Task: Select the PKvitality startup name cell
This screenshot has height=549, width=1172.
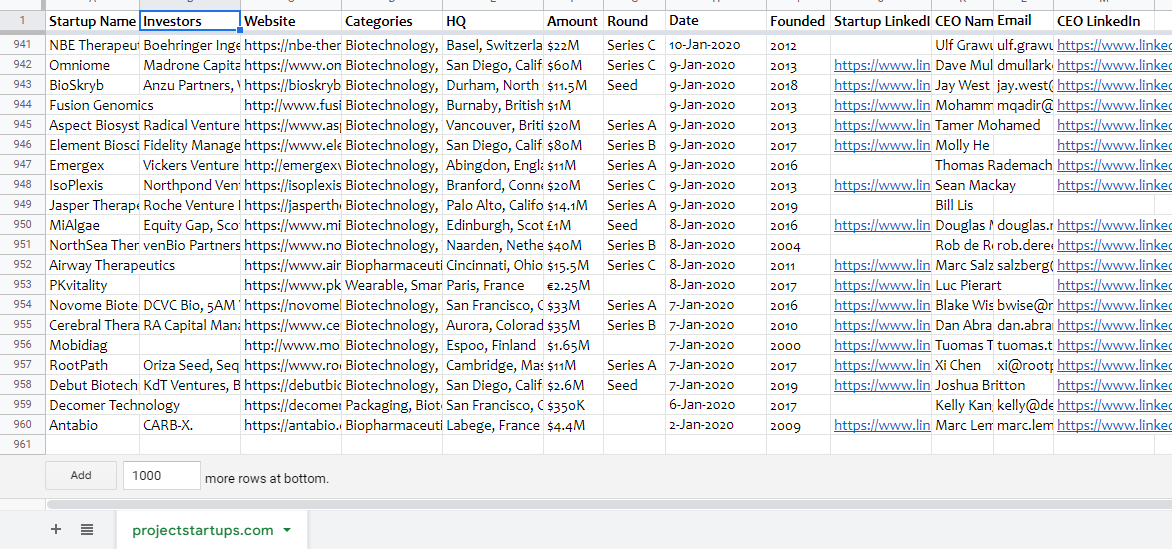Action: click(x=93, y=285)
